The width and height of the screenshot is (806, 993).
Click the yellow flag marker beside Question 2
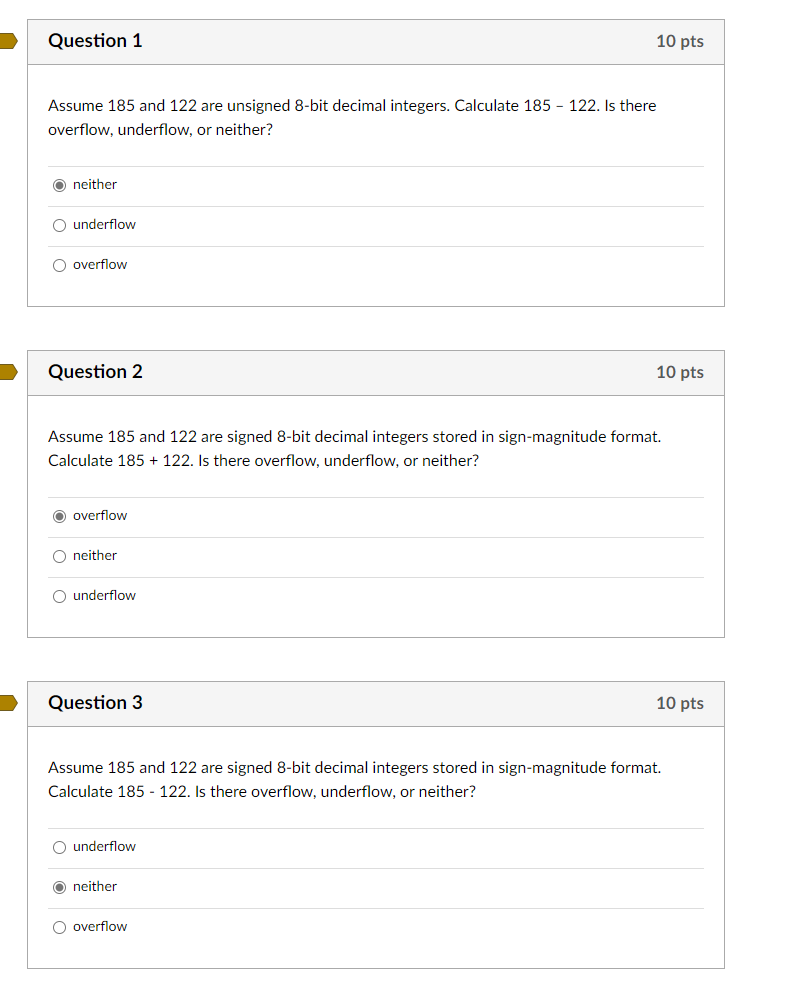[5, 372]
